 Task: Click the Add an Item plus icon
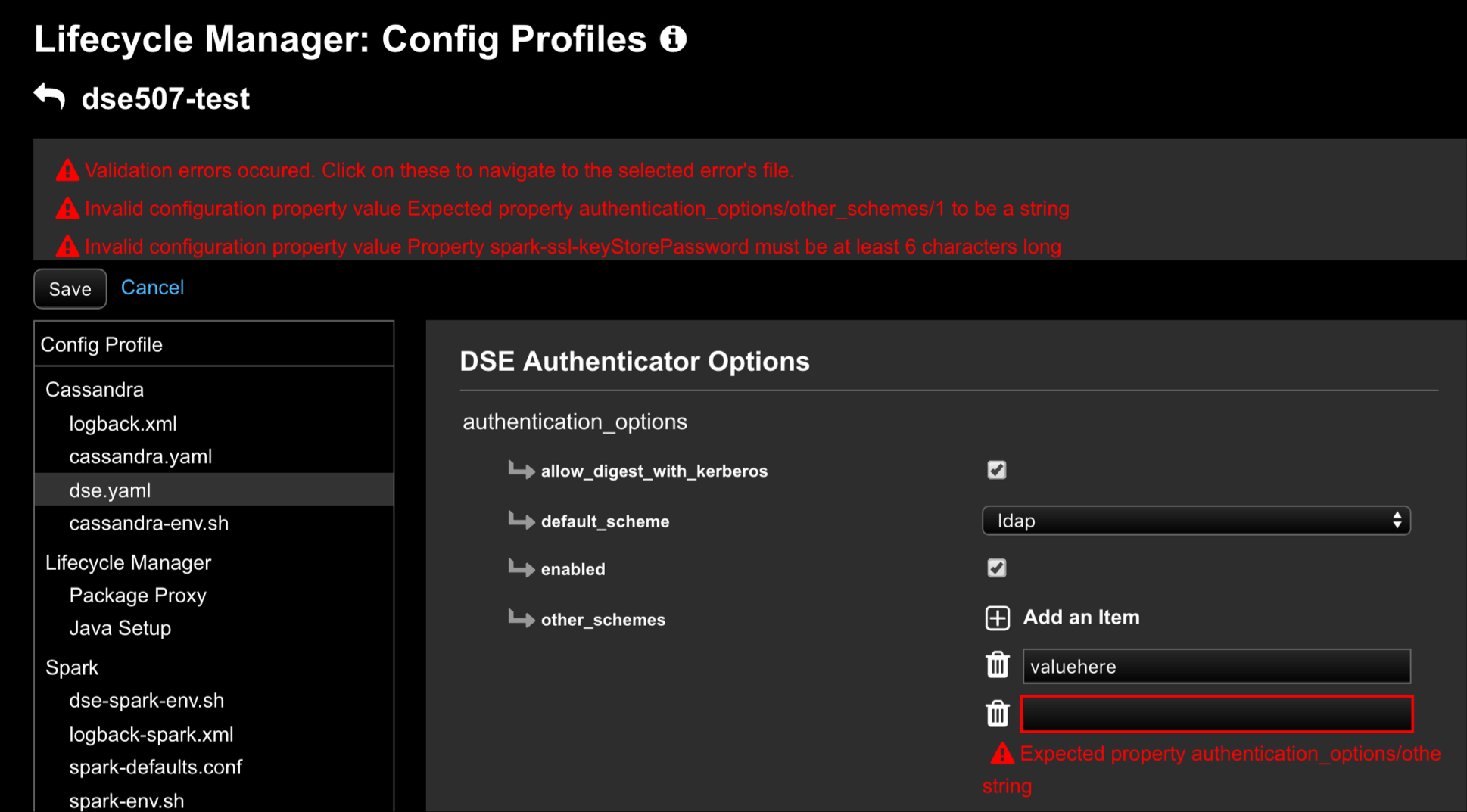(x=998, y=618)
